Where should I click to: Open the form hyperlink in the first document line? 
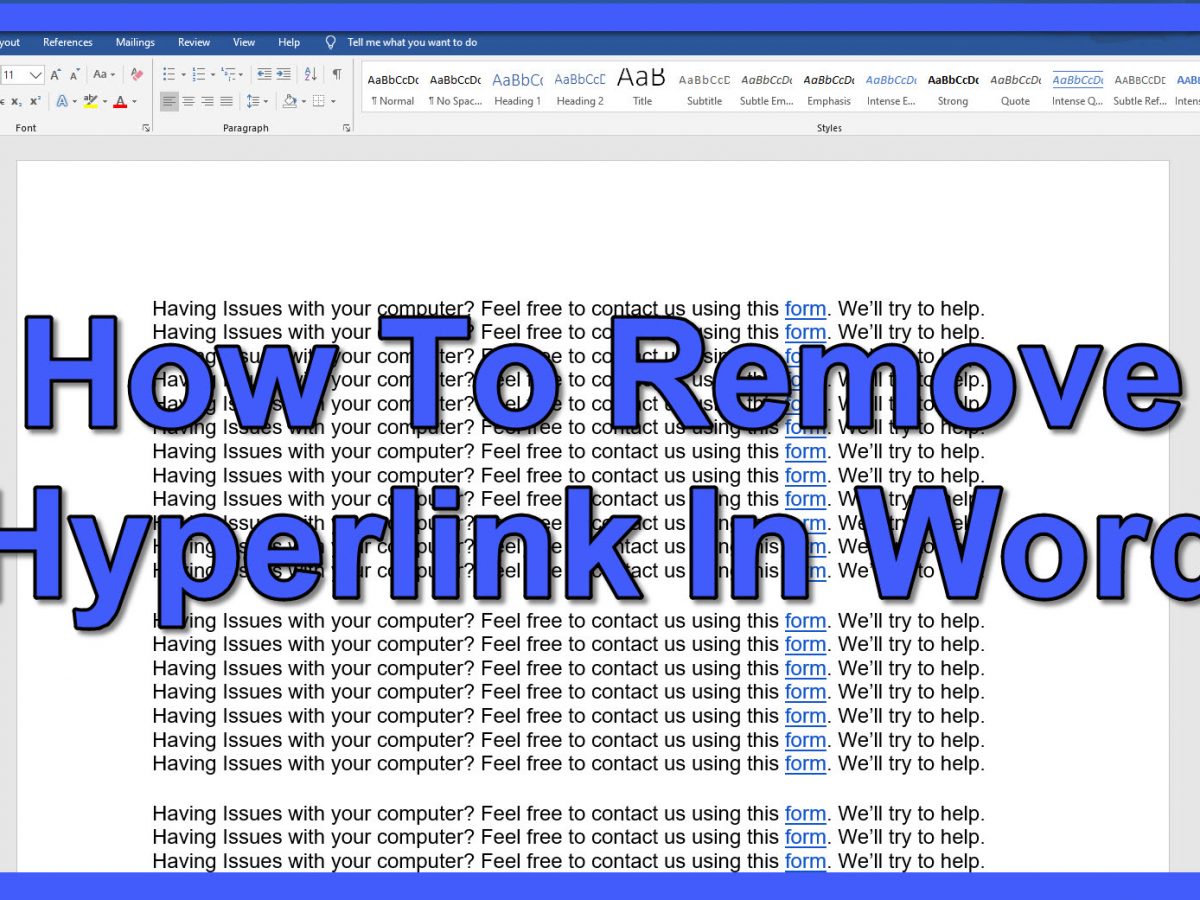[x=806, y=309]
